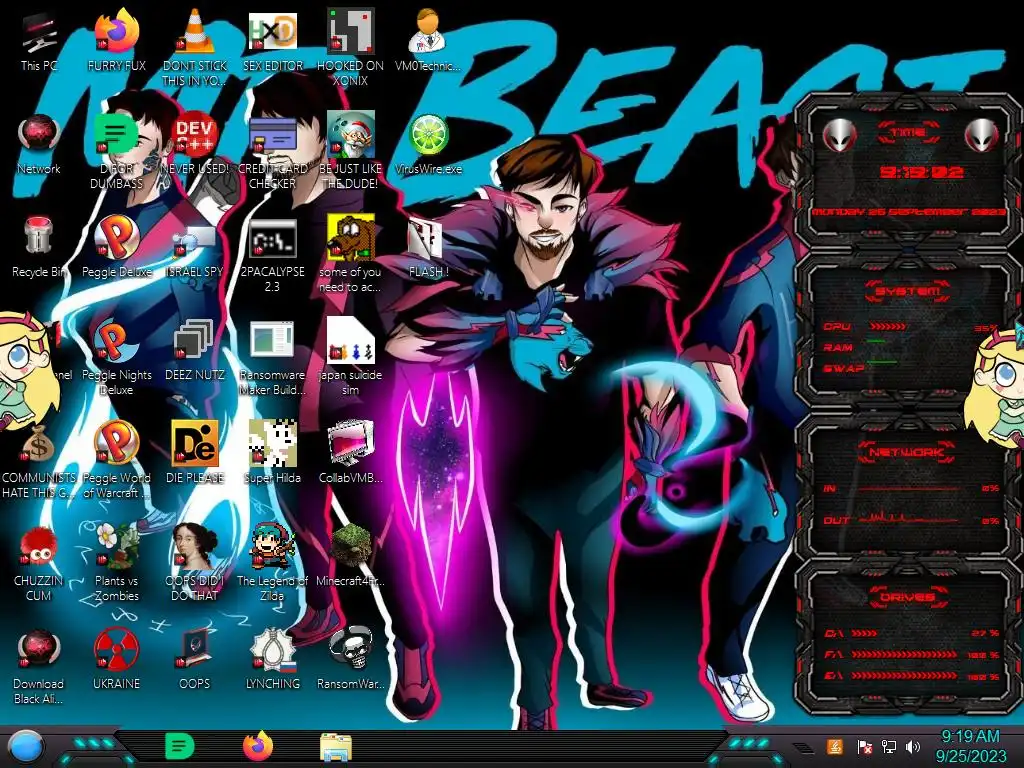
Task: Click the right alien head on Time widget
Action: [x=982, y=136]
